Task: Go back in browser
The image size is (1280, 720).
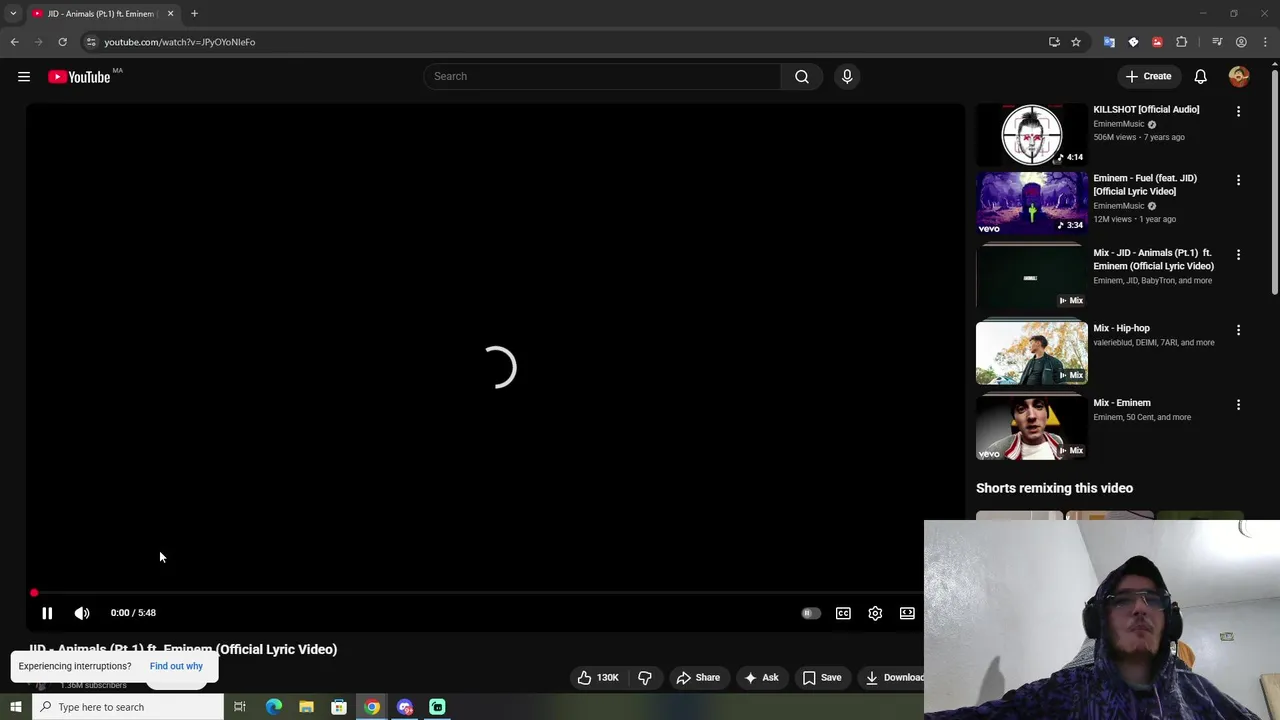Action: point(14,42)
